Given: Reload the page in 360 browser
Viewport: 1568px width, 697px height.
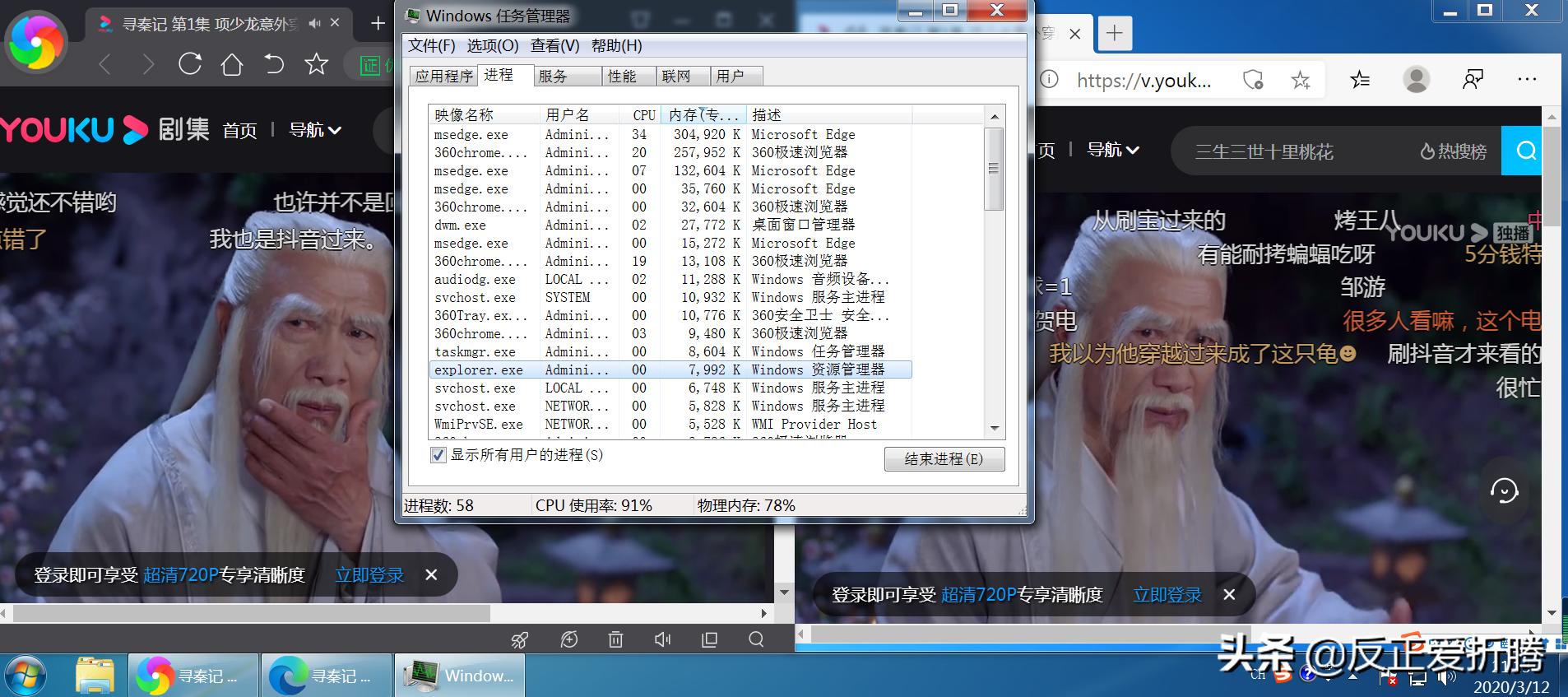Looking at the screenshot, I should coord(190,63).
